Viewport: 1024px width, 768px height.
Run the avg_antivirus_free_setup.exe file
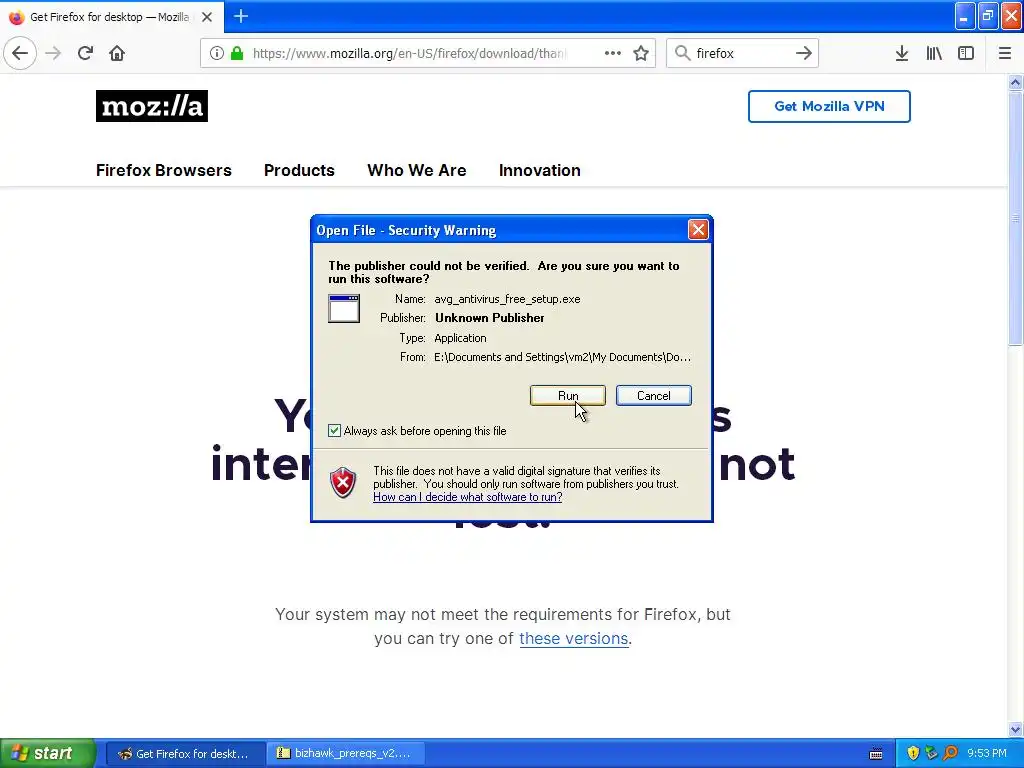tap(568, 395)
